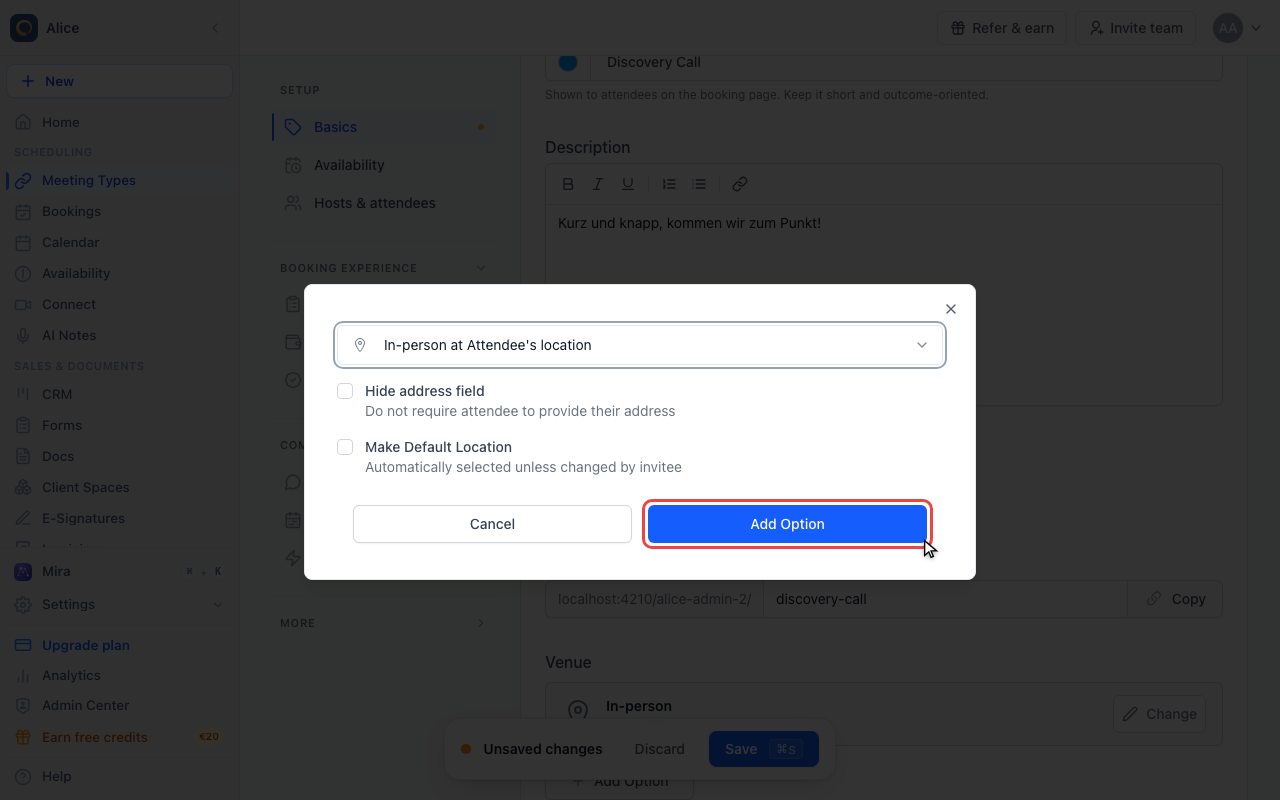Expand the MORE section in setup panel
The width and height of the screenshot is (1280, 800).
(481, 623)
